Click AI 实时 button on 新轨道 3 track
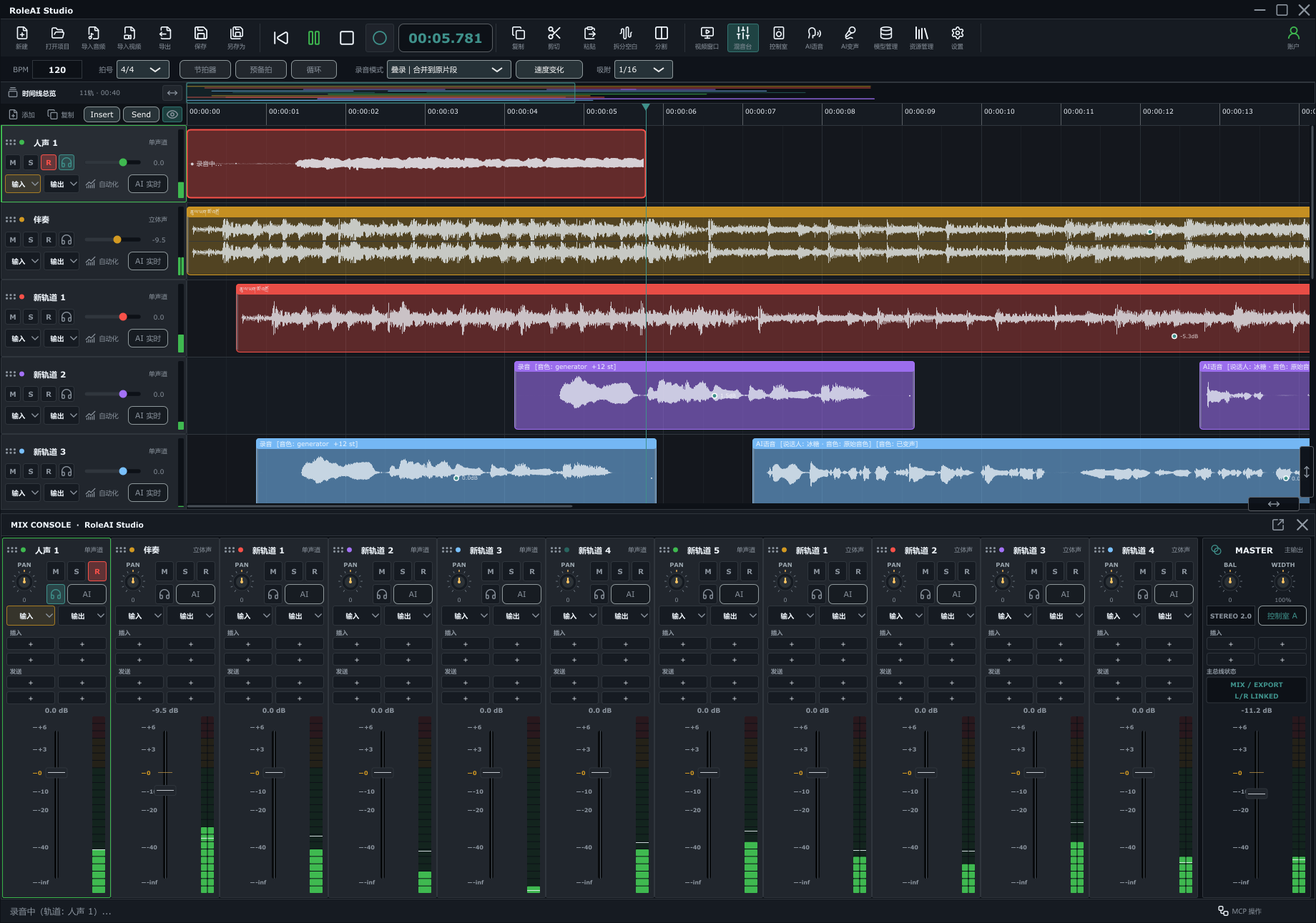 pos(148,493)
